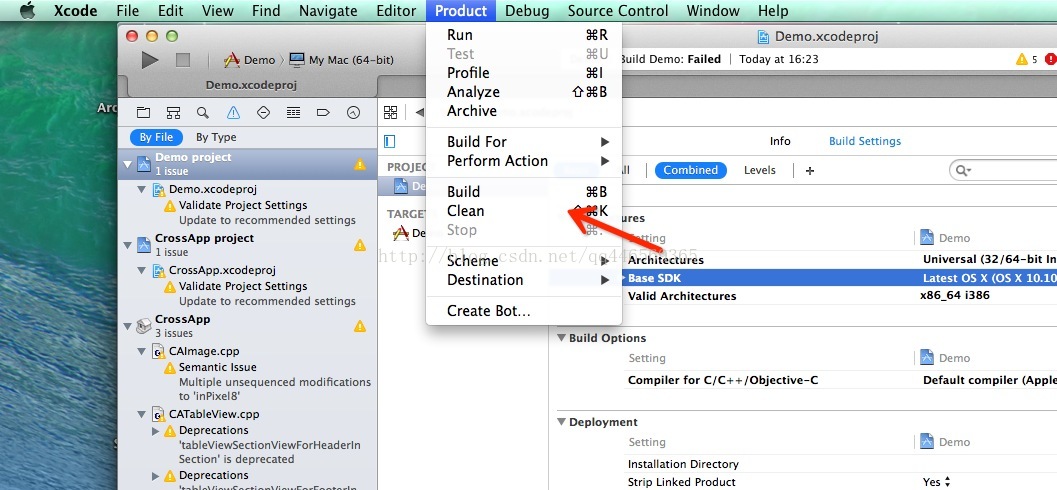Screen dimensions: 1057x490
Task: Open the Project navigator folder icon
Action: (x=144, y=113)
